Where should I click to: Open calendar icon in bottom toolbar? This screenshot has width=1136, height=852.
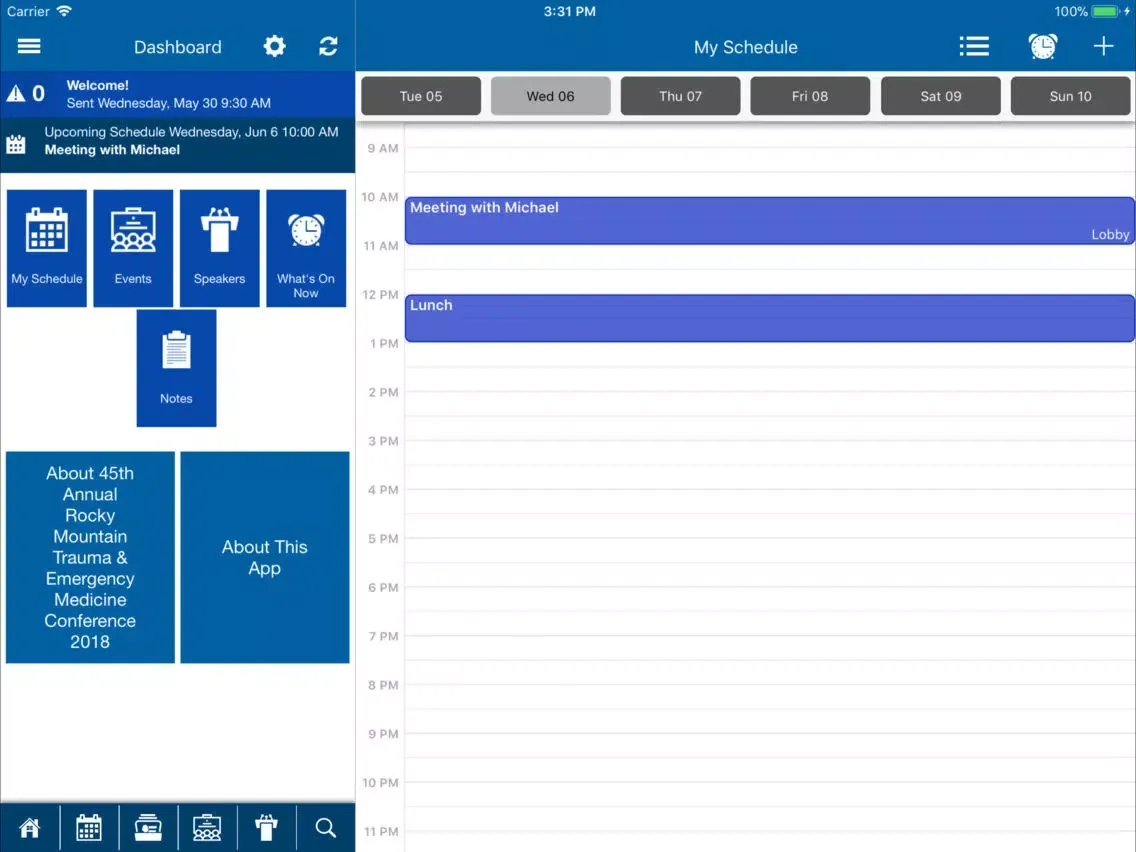(89, 827)
